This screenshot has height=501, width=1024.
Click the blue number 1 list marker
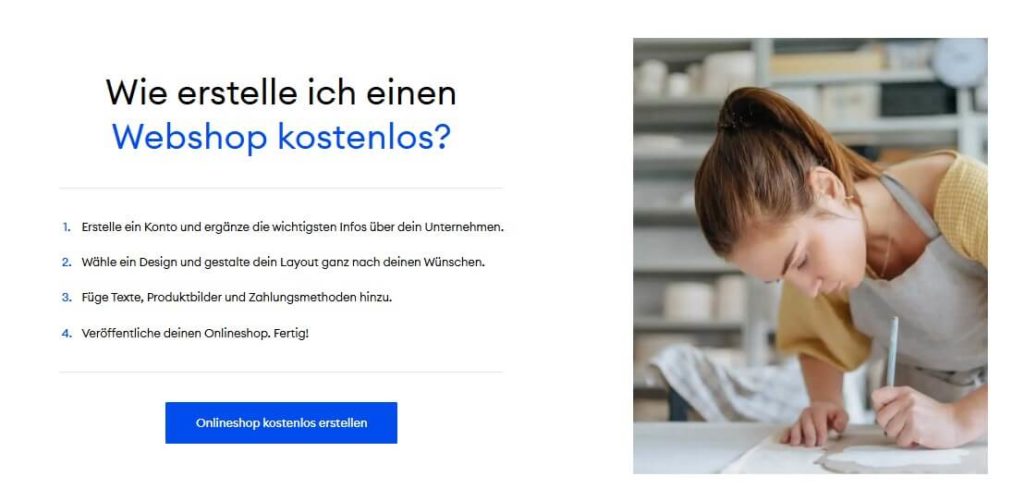tap(66, 227)
